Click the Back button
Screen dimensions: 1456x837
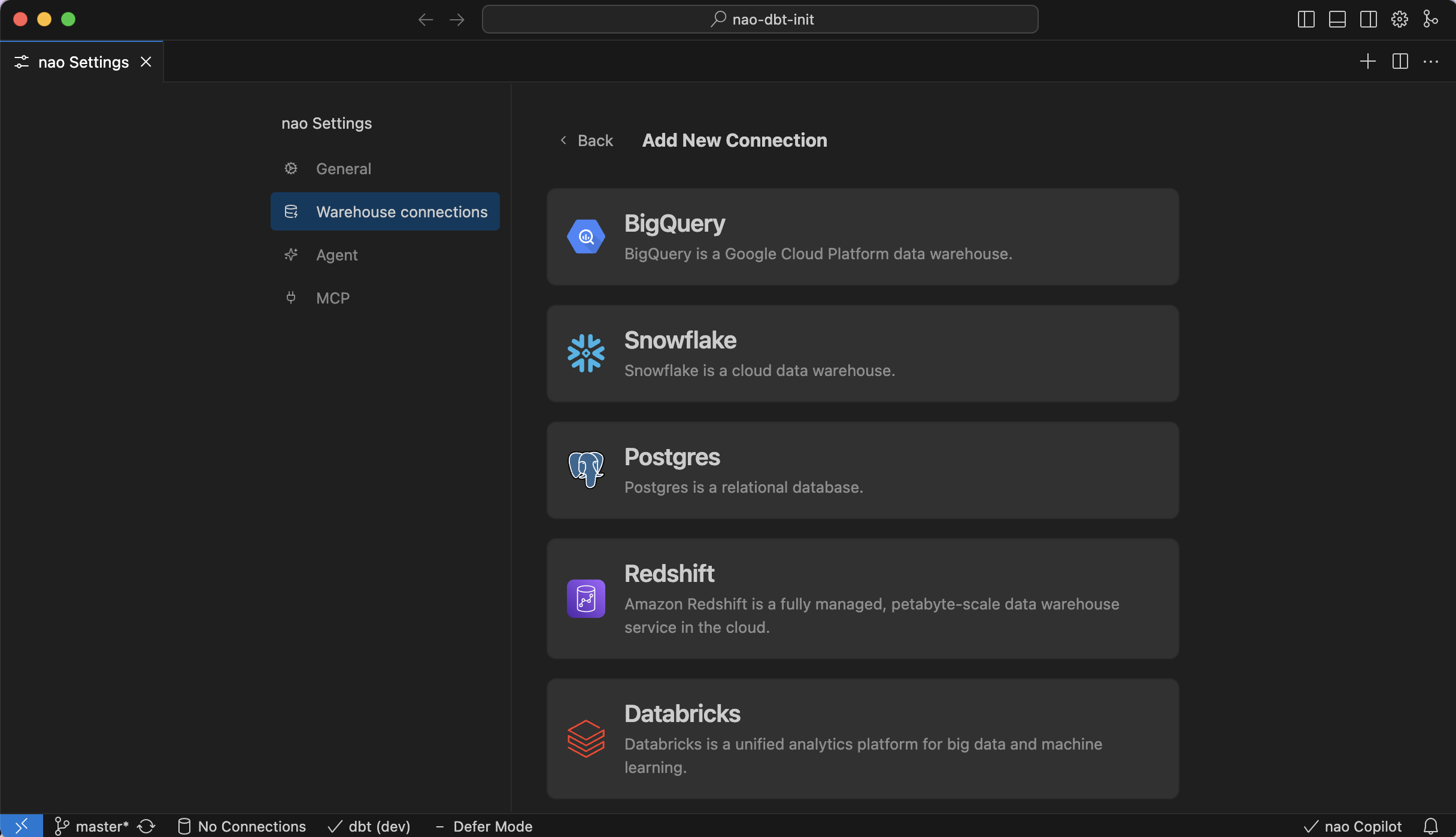pyautogui.click(x=587, y=140)
